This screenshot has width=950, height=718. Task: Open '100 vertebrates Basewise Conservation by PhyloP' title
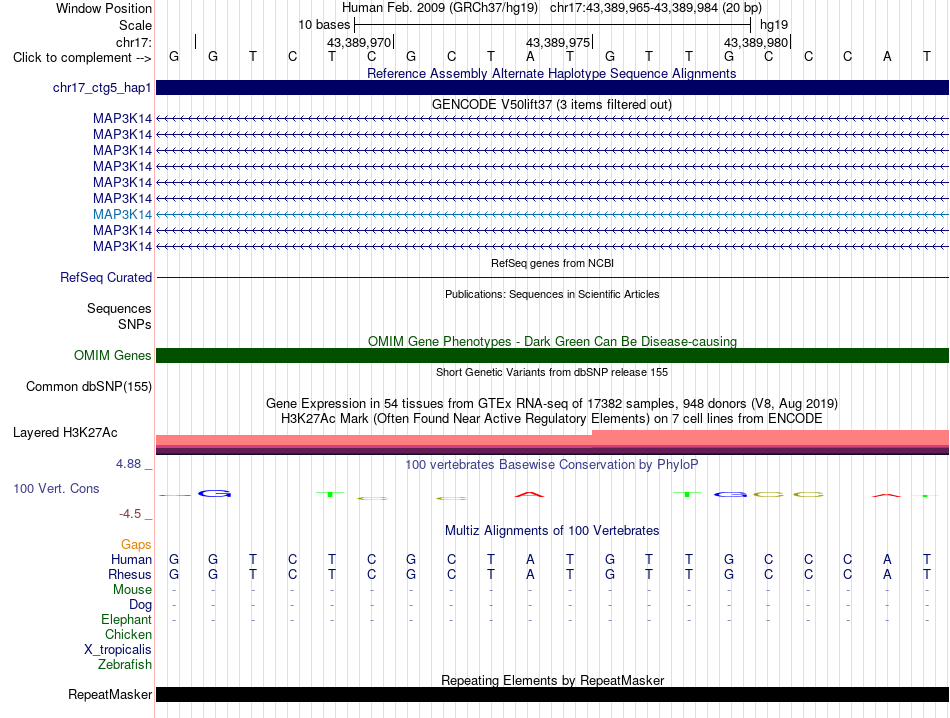pyautogui.click(x=552, y=465)
